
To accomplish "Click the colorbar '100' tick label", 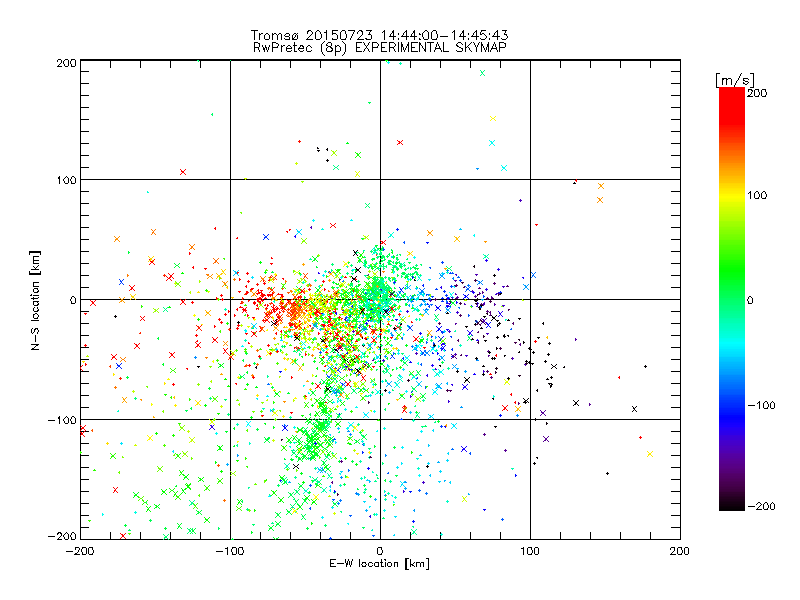I will pyautogui.click(x=757, y=195).
